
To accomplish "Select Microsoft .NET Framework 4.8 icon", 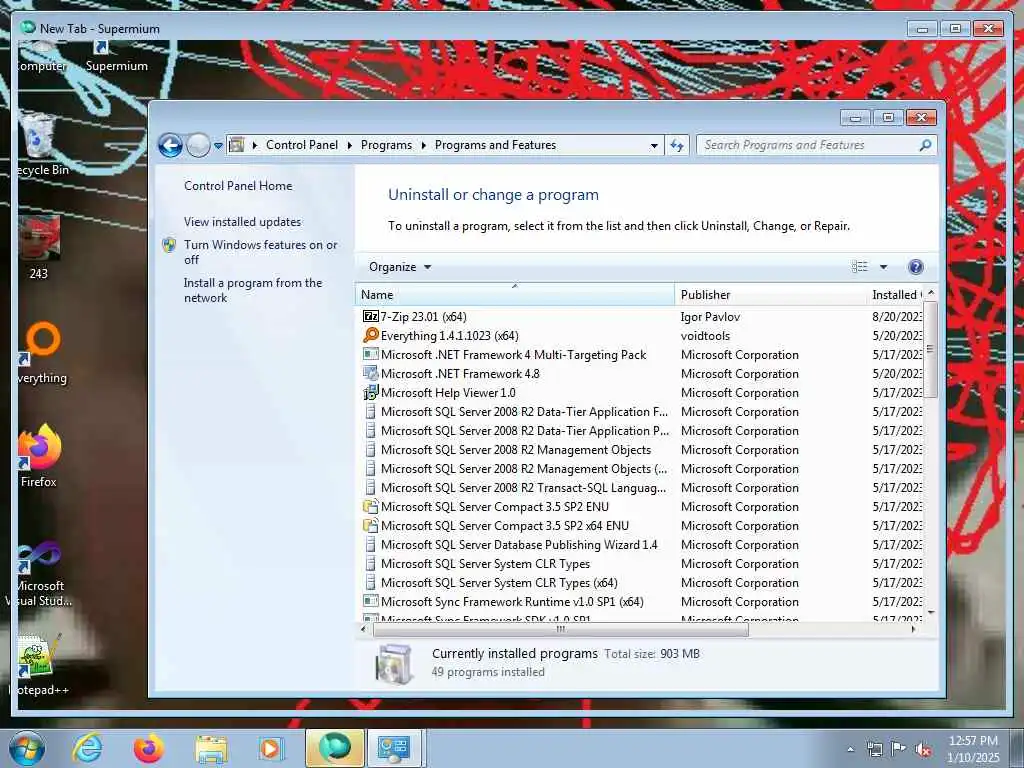I will (x=370, y=374).
